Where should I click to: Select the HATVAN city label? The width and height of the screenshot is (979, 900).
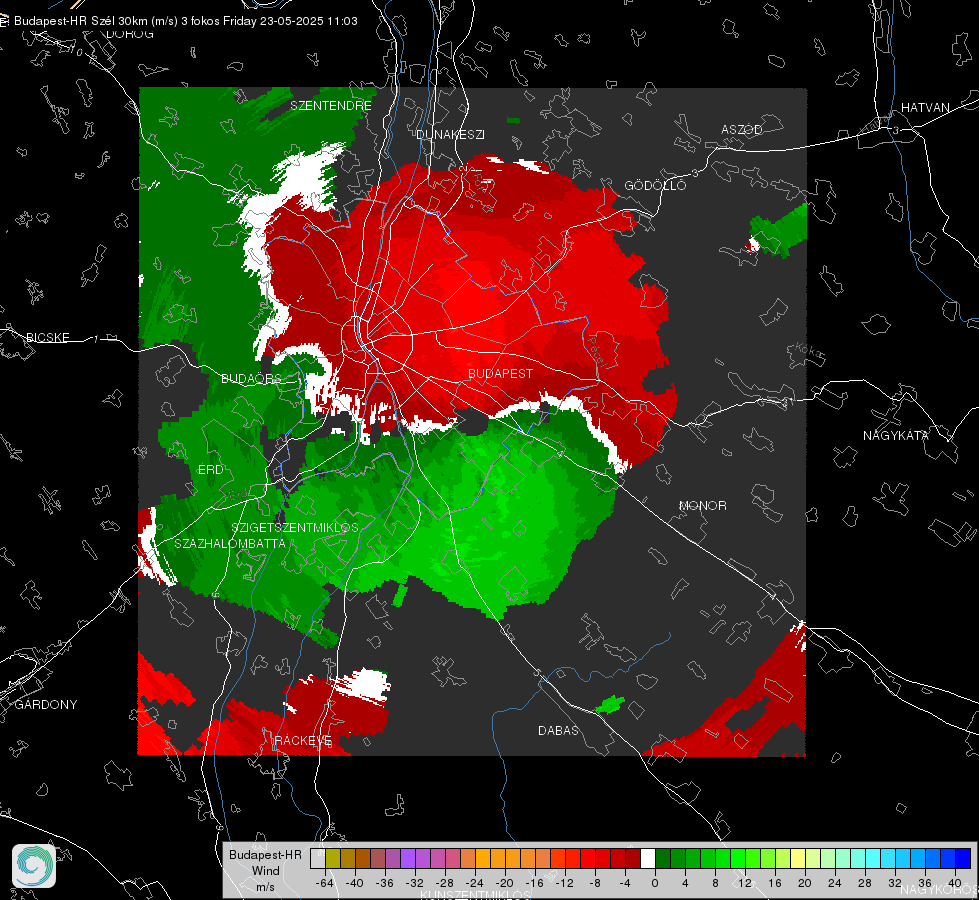click(925, 107)
